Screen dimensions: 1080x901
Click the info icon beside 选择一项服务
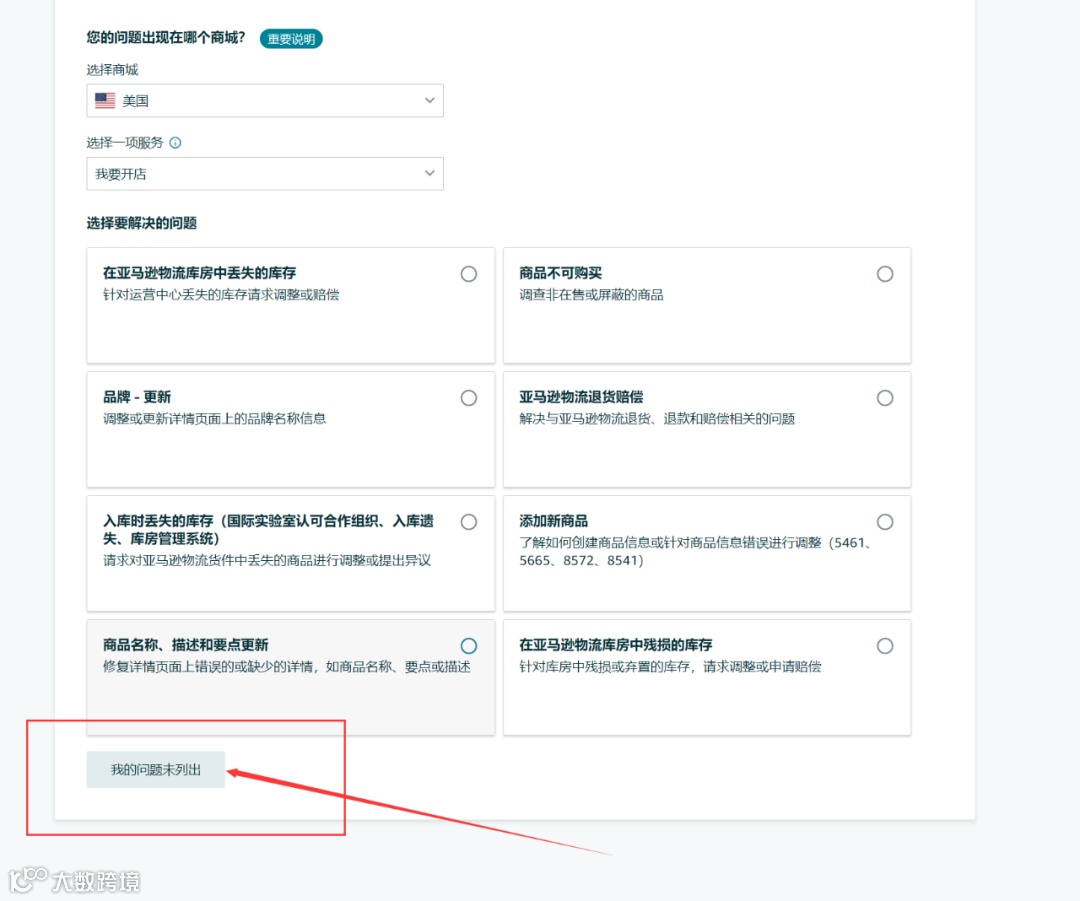click(x=175, y=142)
